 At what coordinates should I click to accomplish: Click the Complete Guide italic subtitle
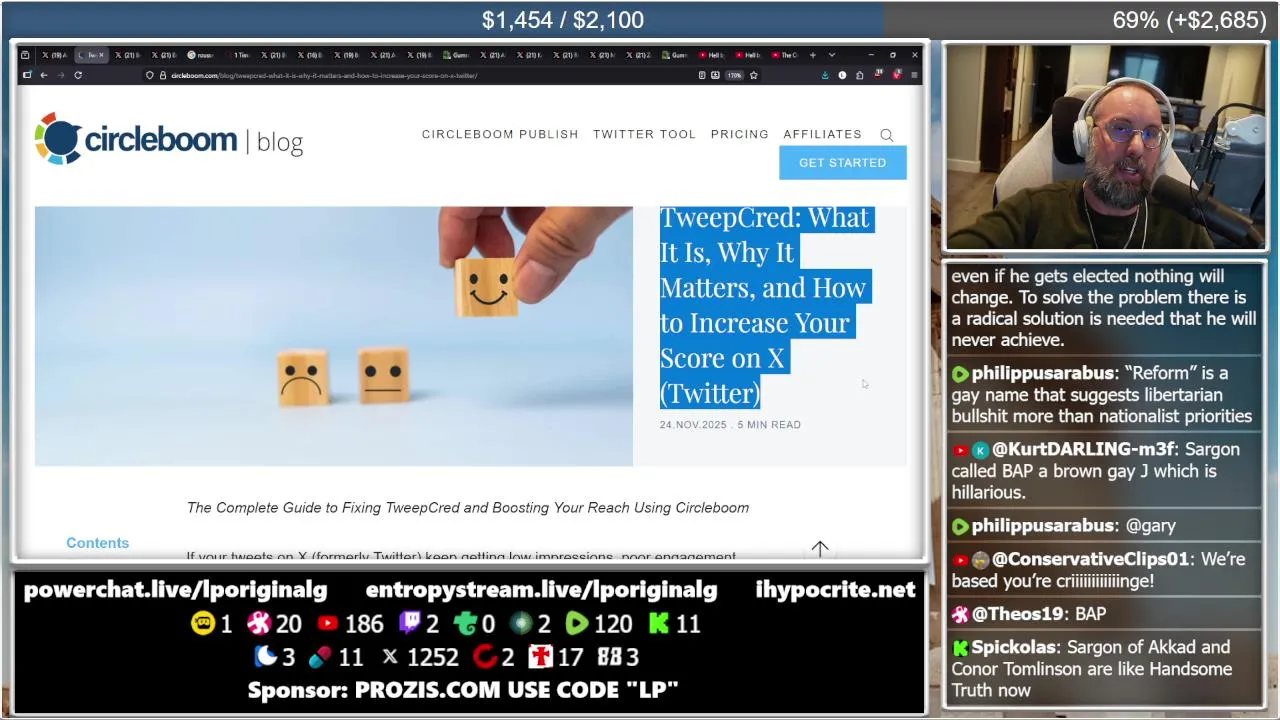coord(468,508)
